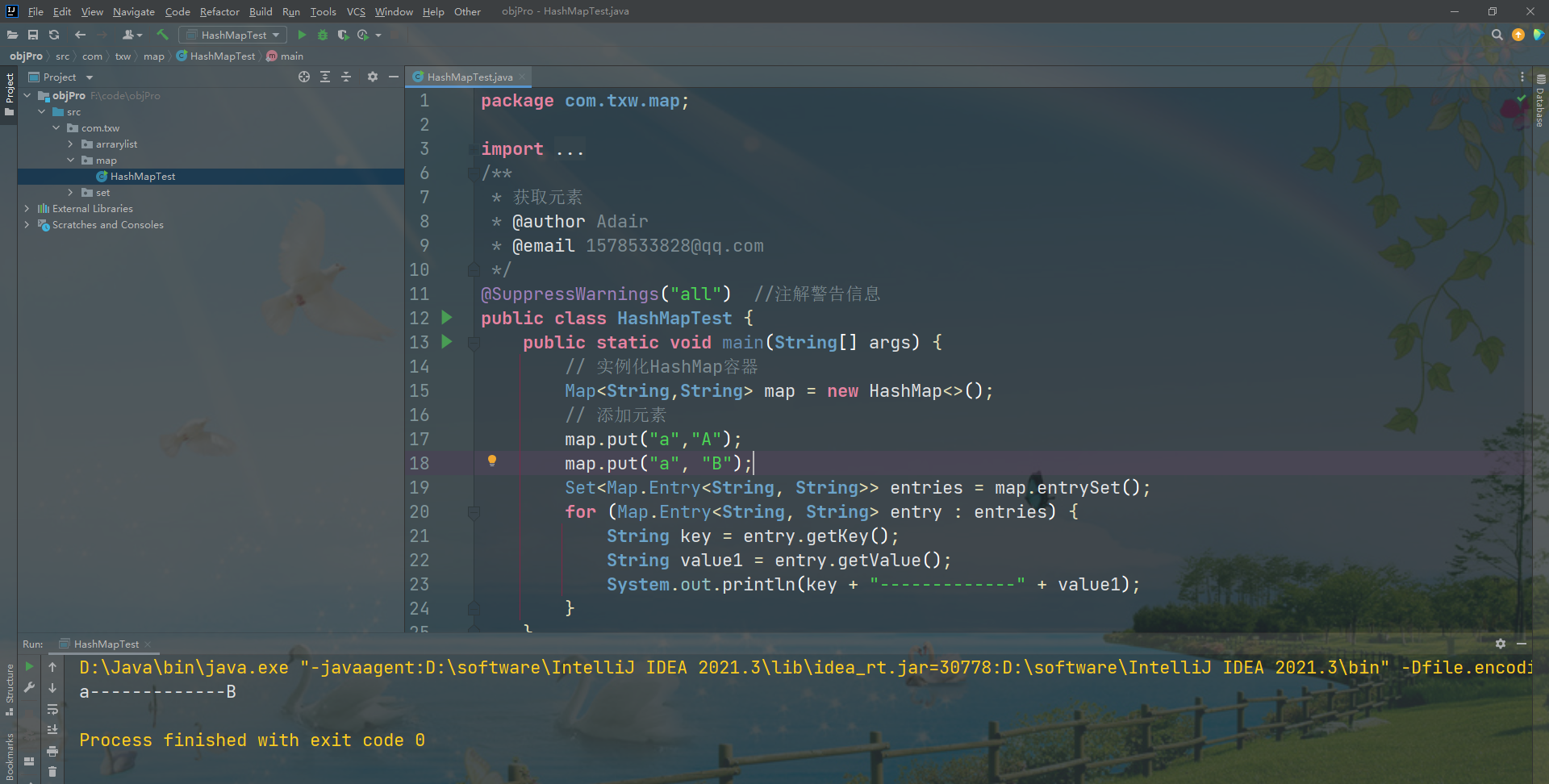Close the HashMapTest run tab
The height and width of the screenshot is (784, 1549).
click(x=148, y=644)
